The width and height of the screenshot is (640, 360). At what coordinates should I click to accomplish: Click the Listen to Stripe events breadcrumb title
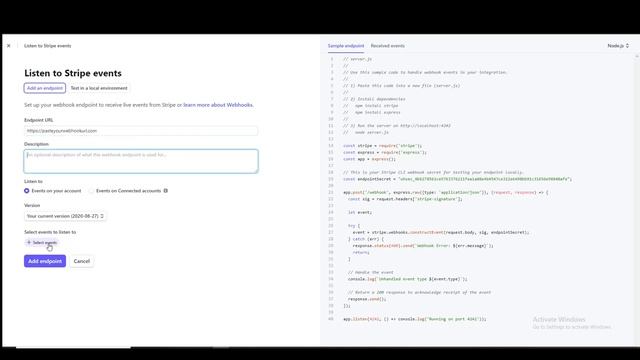pyautogui.click(x=48, y=46)
